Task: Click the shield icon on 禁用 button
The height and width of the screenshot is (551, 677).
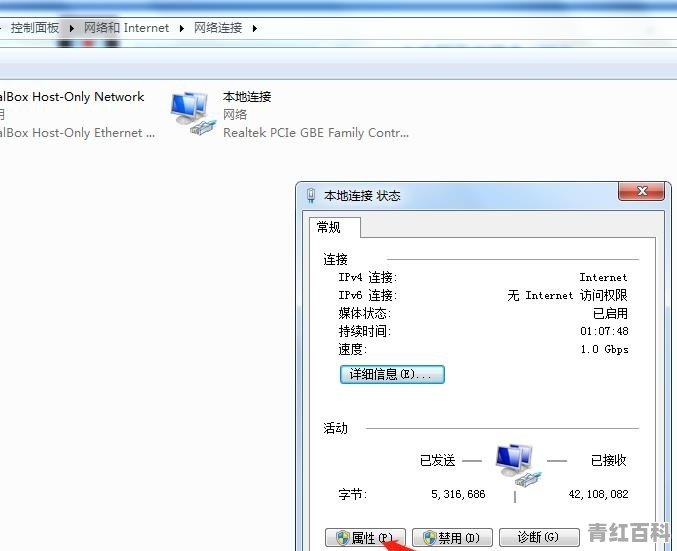Action: tap(430, 538)
